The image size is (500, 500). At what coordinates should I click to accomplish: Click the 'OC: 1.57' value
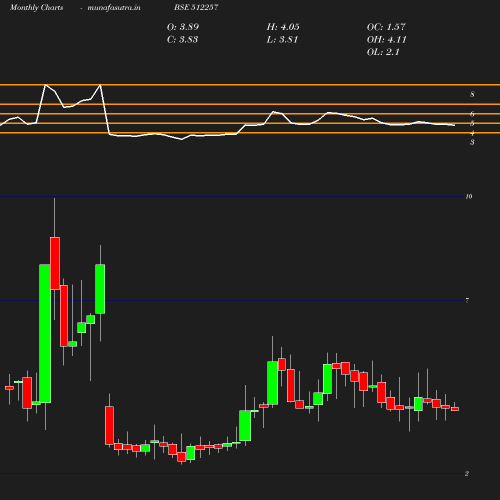tap(386, 27)
